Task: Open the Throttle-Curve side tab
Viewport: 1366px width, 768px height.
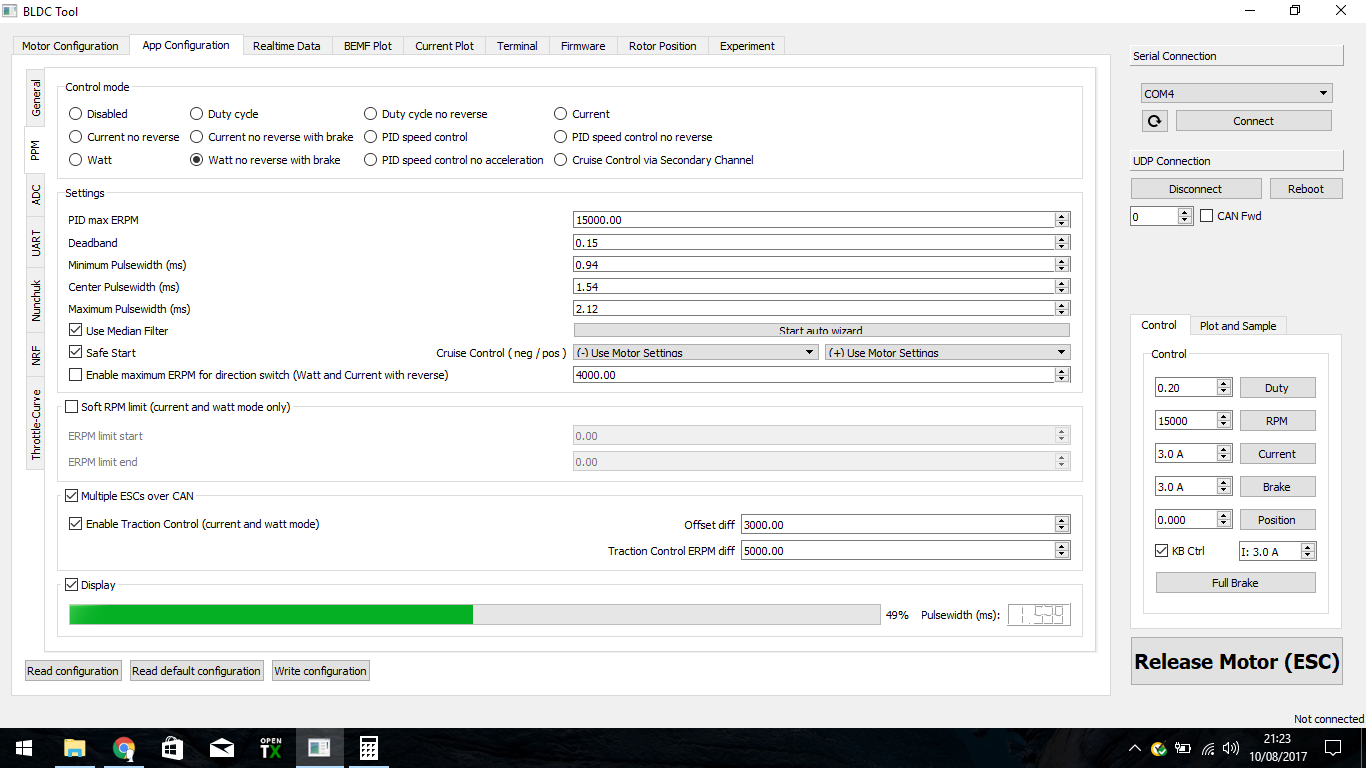Action: point(36,425)
